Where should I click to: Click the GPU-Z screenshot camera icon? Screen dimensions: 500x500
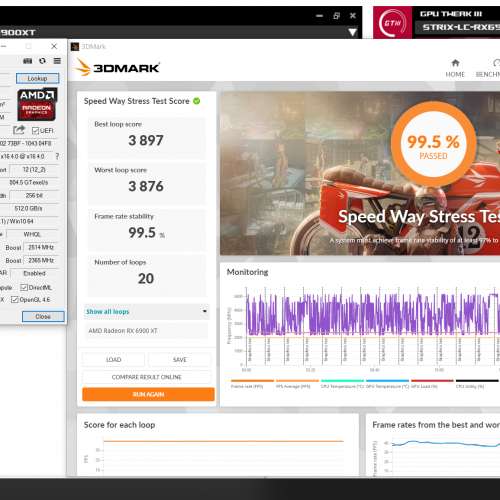(27, 61)
